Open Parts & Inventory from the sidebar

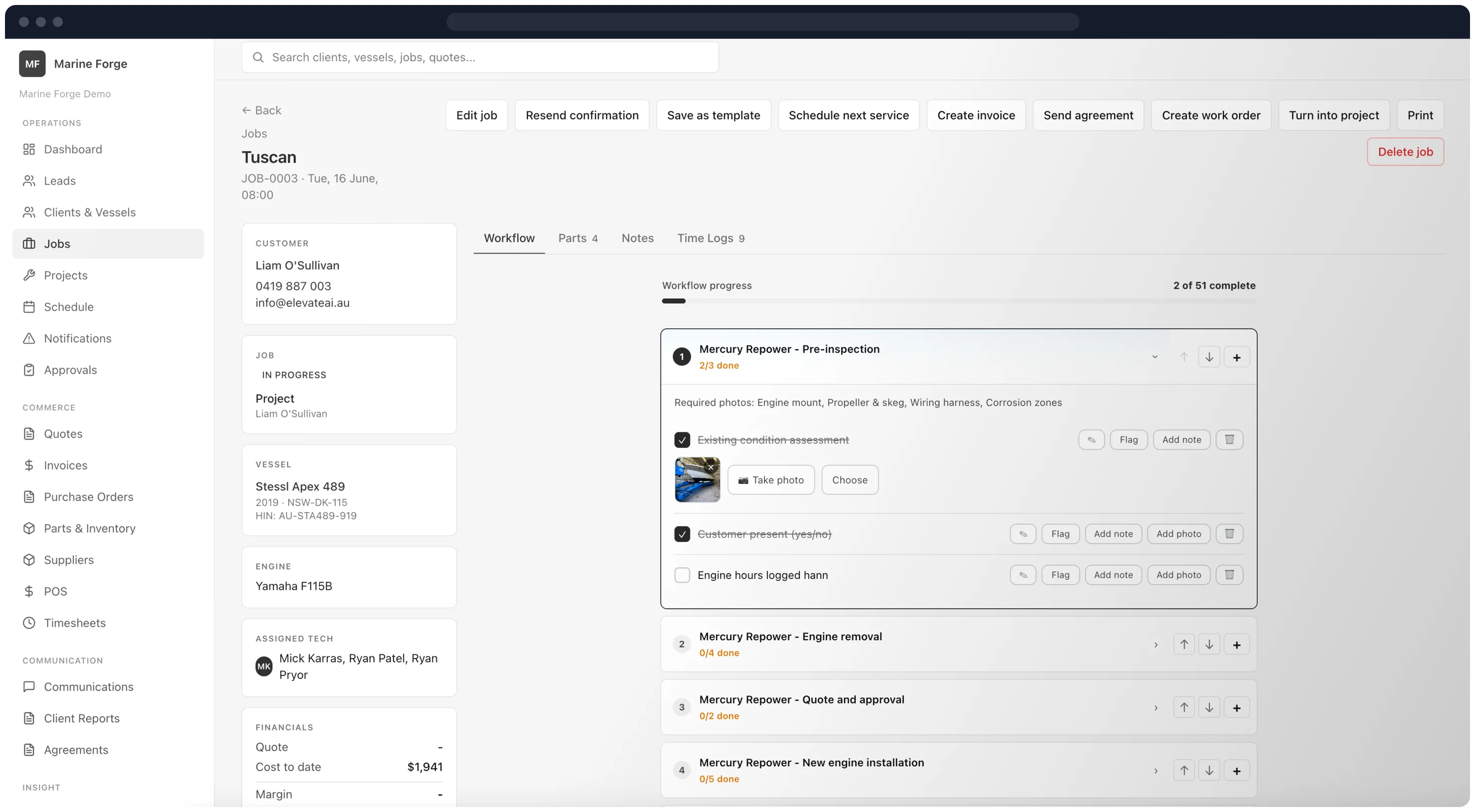click(x=89, y=528)
